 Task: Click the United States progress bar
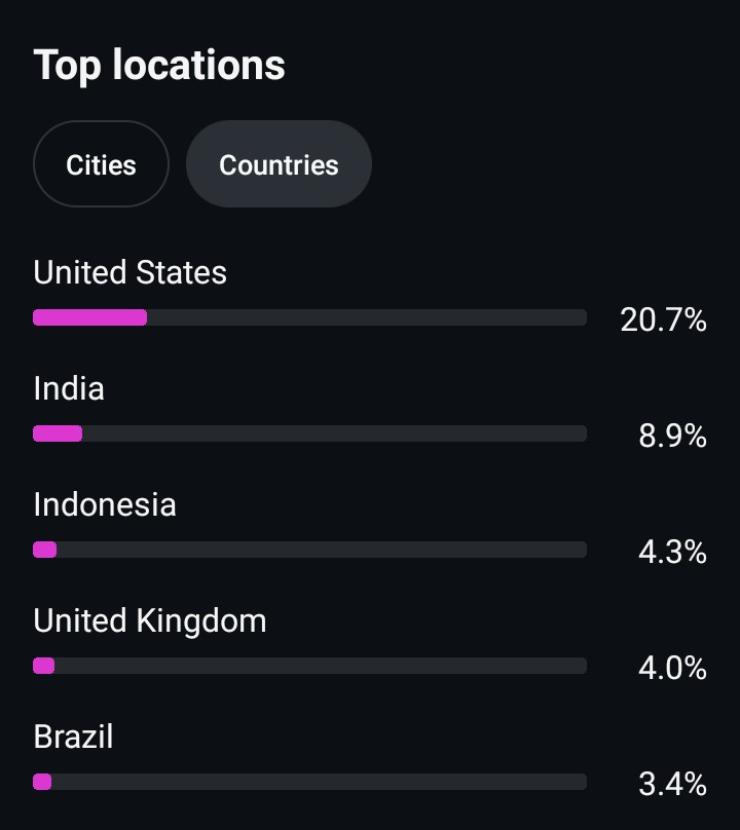pyautogui.click(x=310, y=318)
